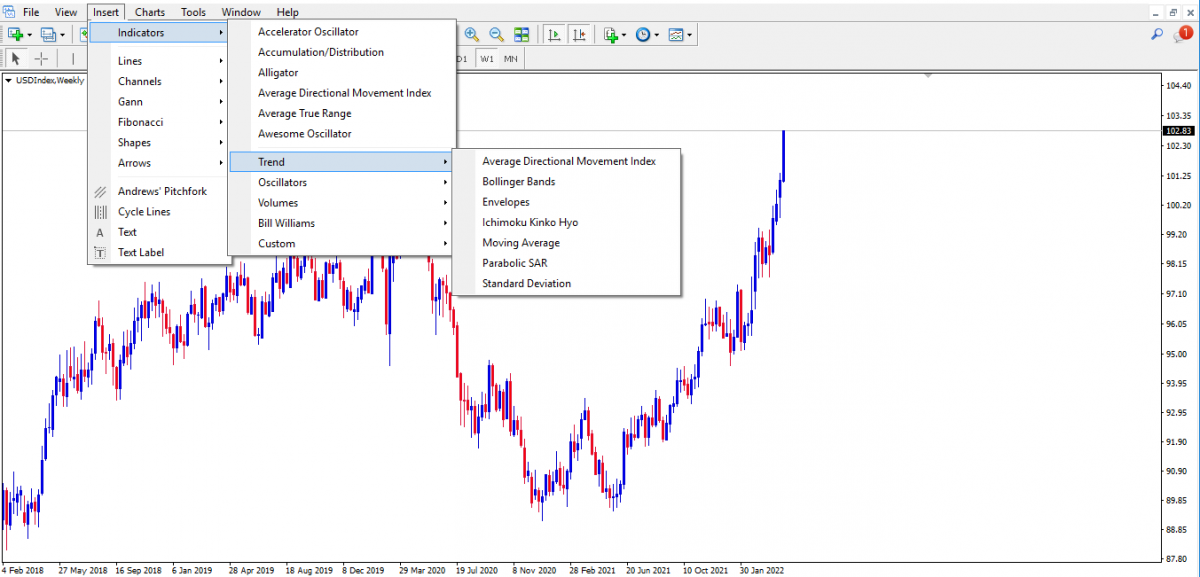Viewport: 1200px width, 577px height.
Task: Click the MN monthly timeframe button
Action: (x=510, y=59)
